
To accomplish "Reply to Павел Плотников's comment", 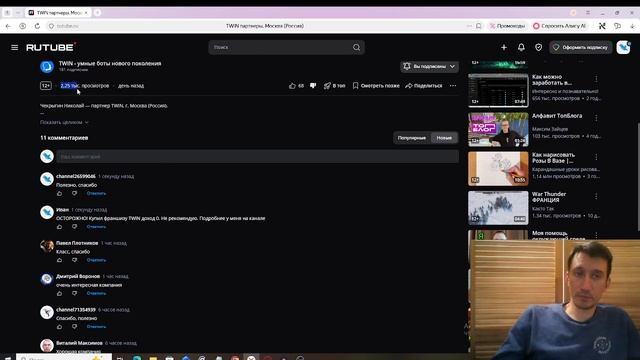I will click(96, 260).
